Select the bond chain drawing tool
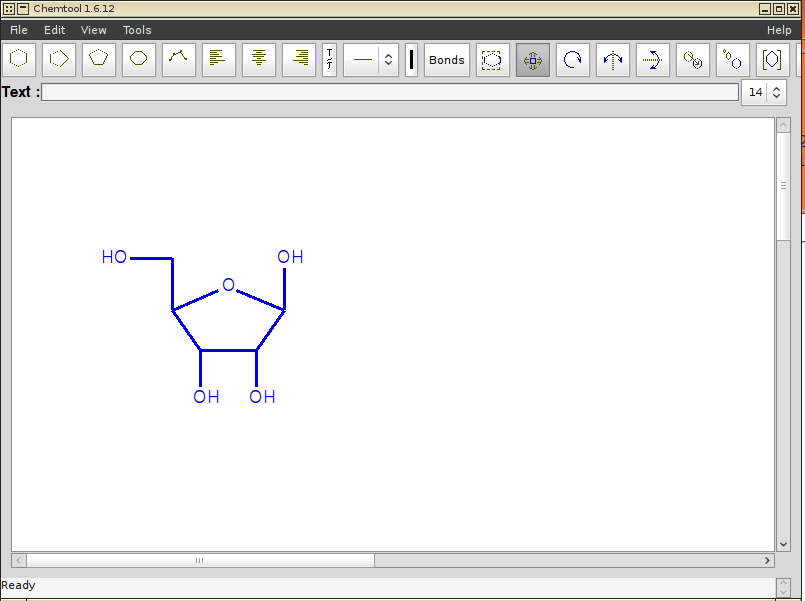Image resolution: width=805 pixels, height=601 pixels. point(179,60)
